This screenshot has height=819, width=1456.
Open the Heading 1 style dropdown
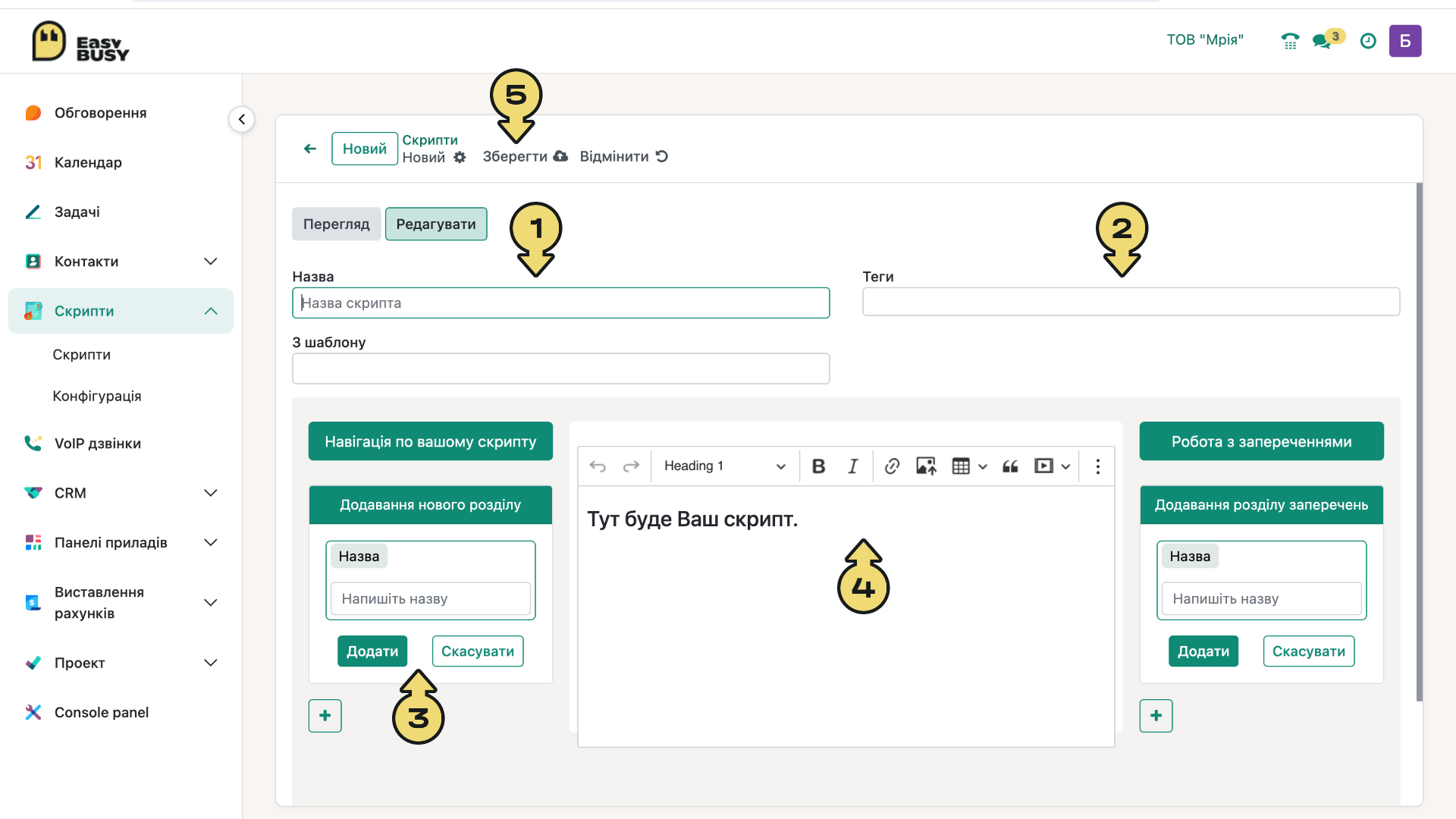coord(724,466)
